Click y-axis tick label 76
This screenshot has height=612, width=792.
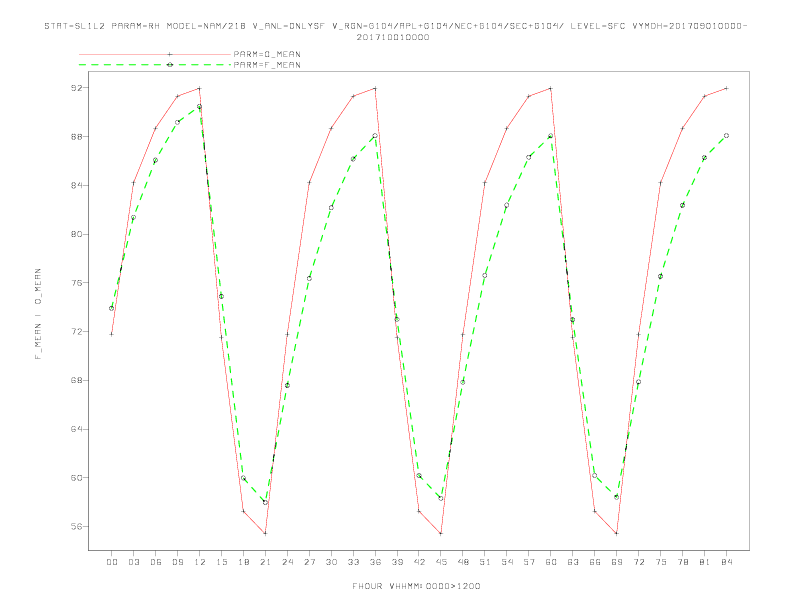[76, 283]
